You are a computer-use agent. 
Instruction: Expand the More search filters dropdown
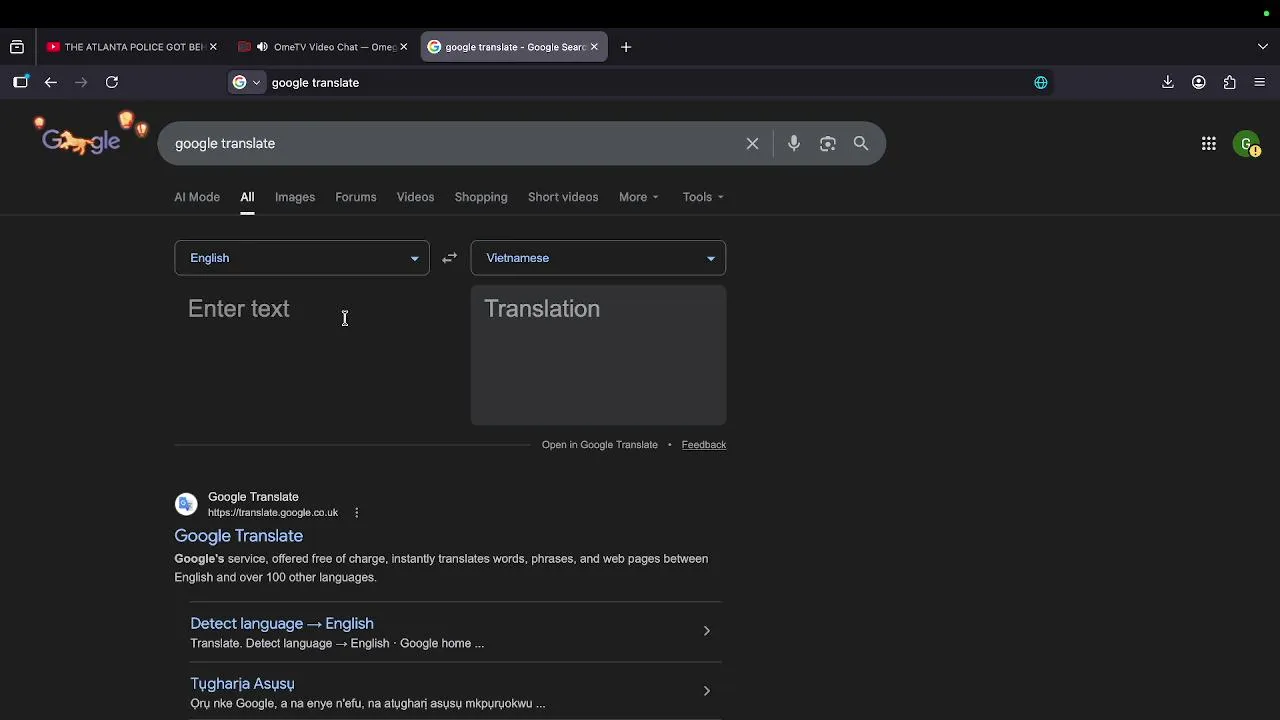point(639,197)
